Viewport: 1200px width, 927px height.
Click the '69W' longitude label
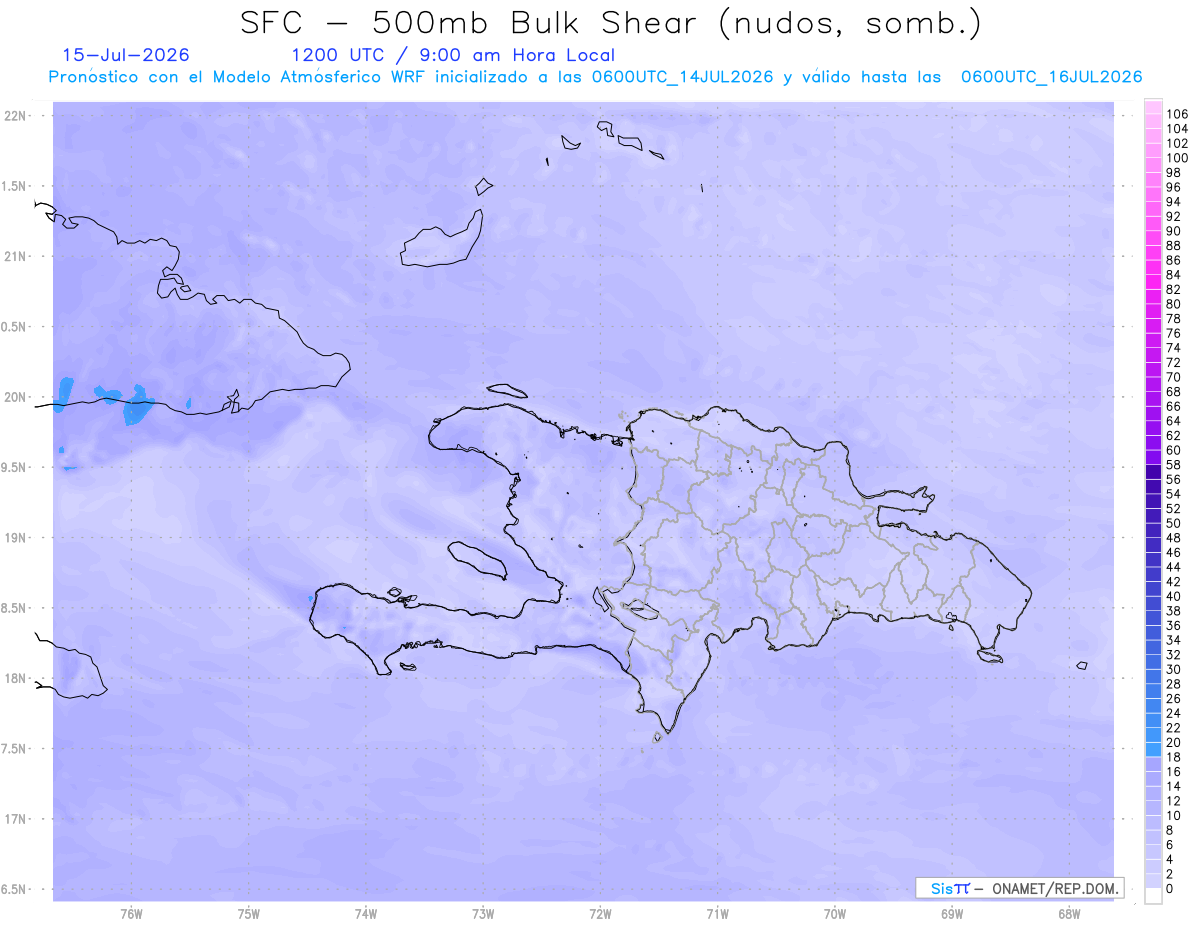[952, 913]
